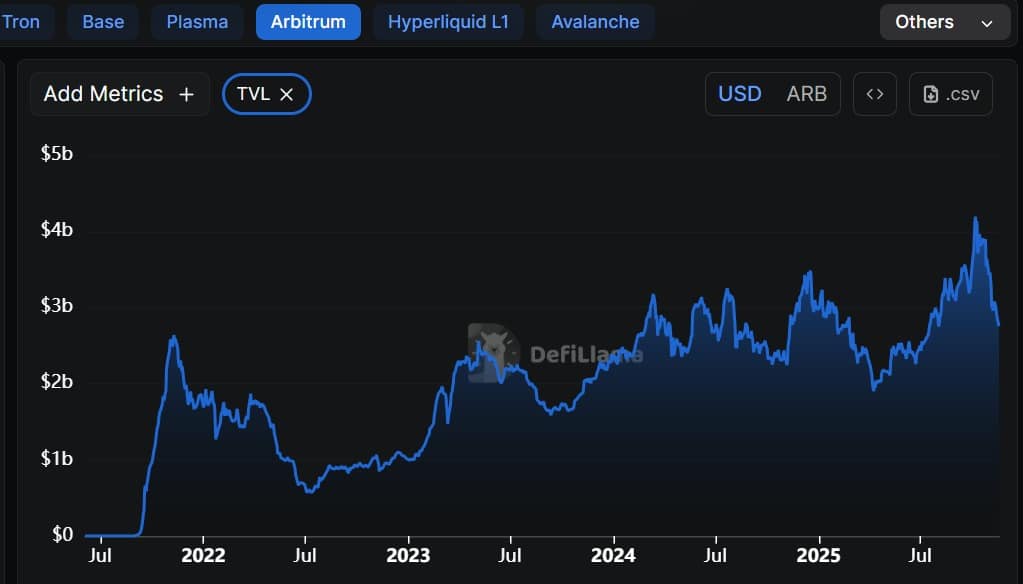The width and height of the screenshot is (1023, 584).
Task: Switch chart denomination to USD
Action: point(740,94)
